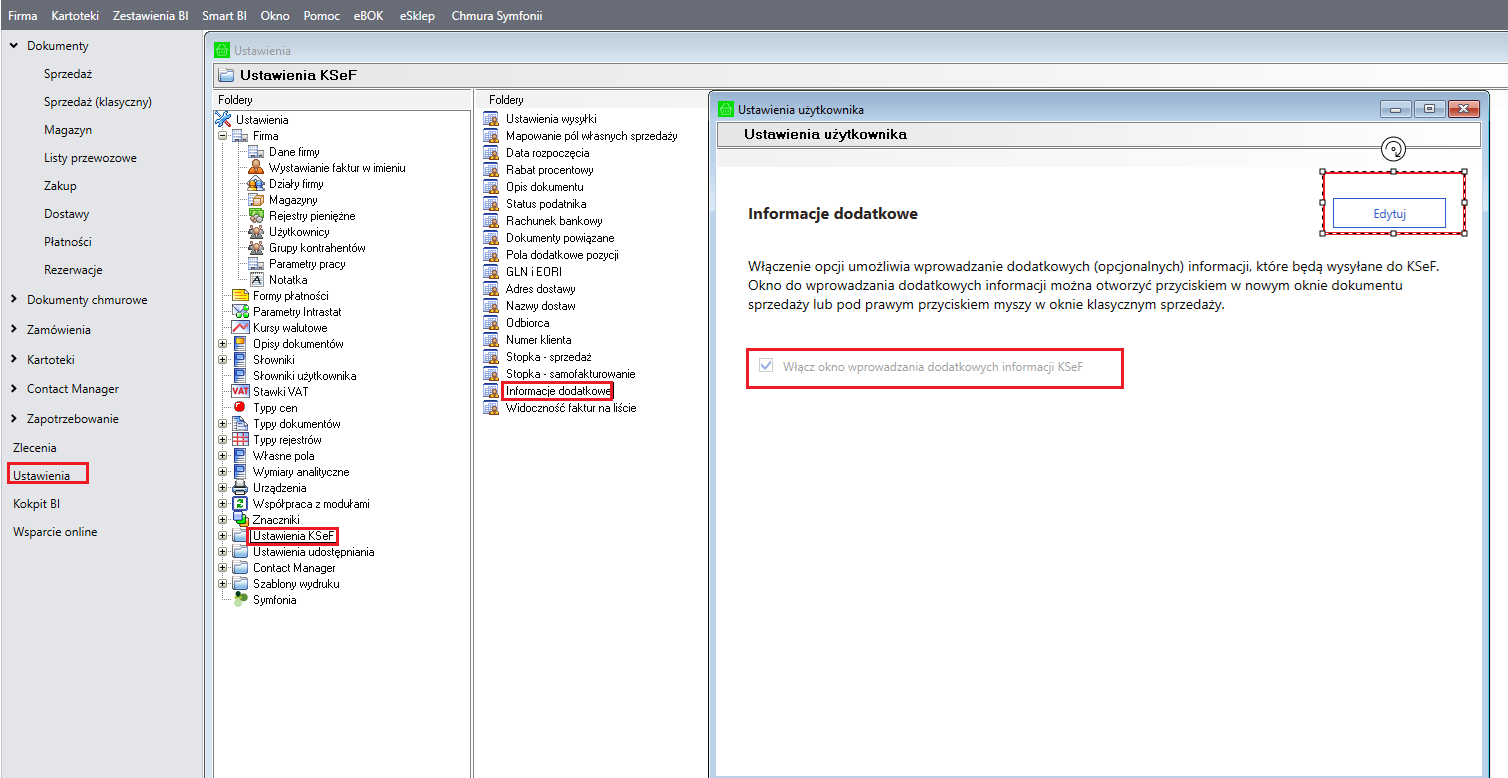Image resolution: width=1508 pixels, height=778 pixels.
Task: Click the rotate handle above Edytuj button
Action: 1394,150
